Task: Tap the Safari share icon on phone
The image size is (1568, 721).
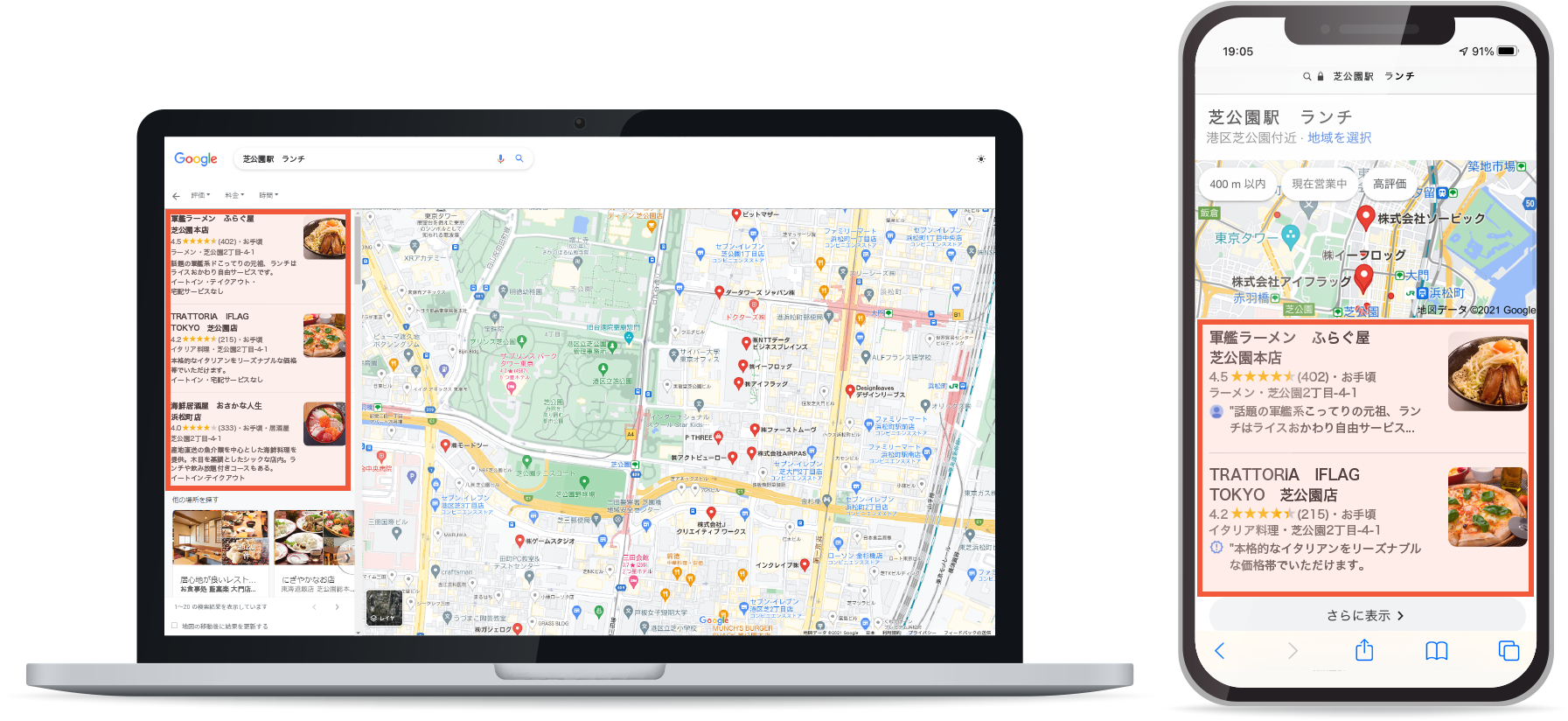Action: point(1363,650)
